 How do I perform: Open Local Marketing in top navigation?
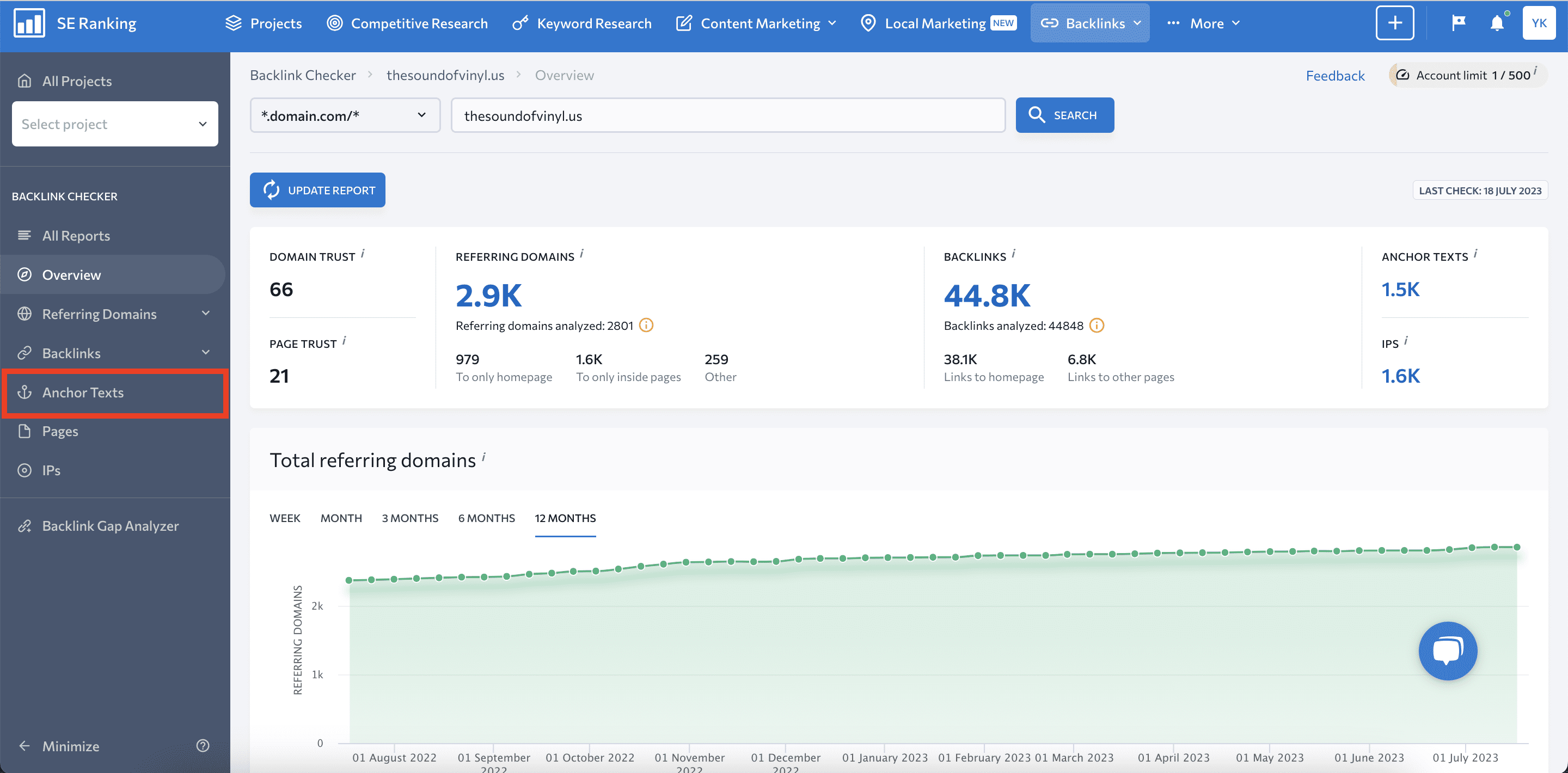click(x=938, y=23)
